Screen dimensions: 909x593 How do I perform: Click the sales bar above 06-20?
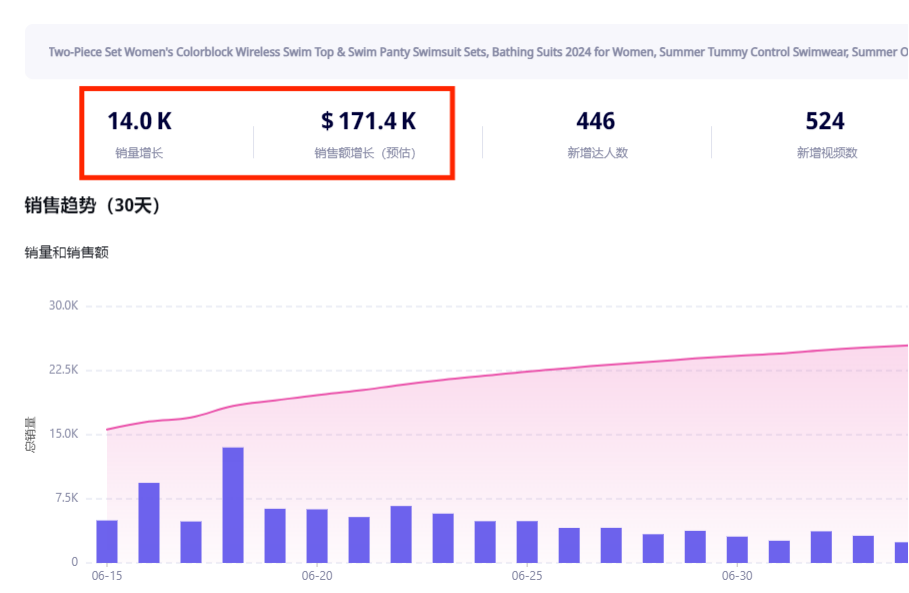pyautogui.click(x=317, y=535)
